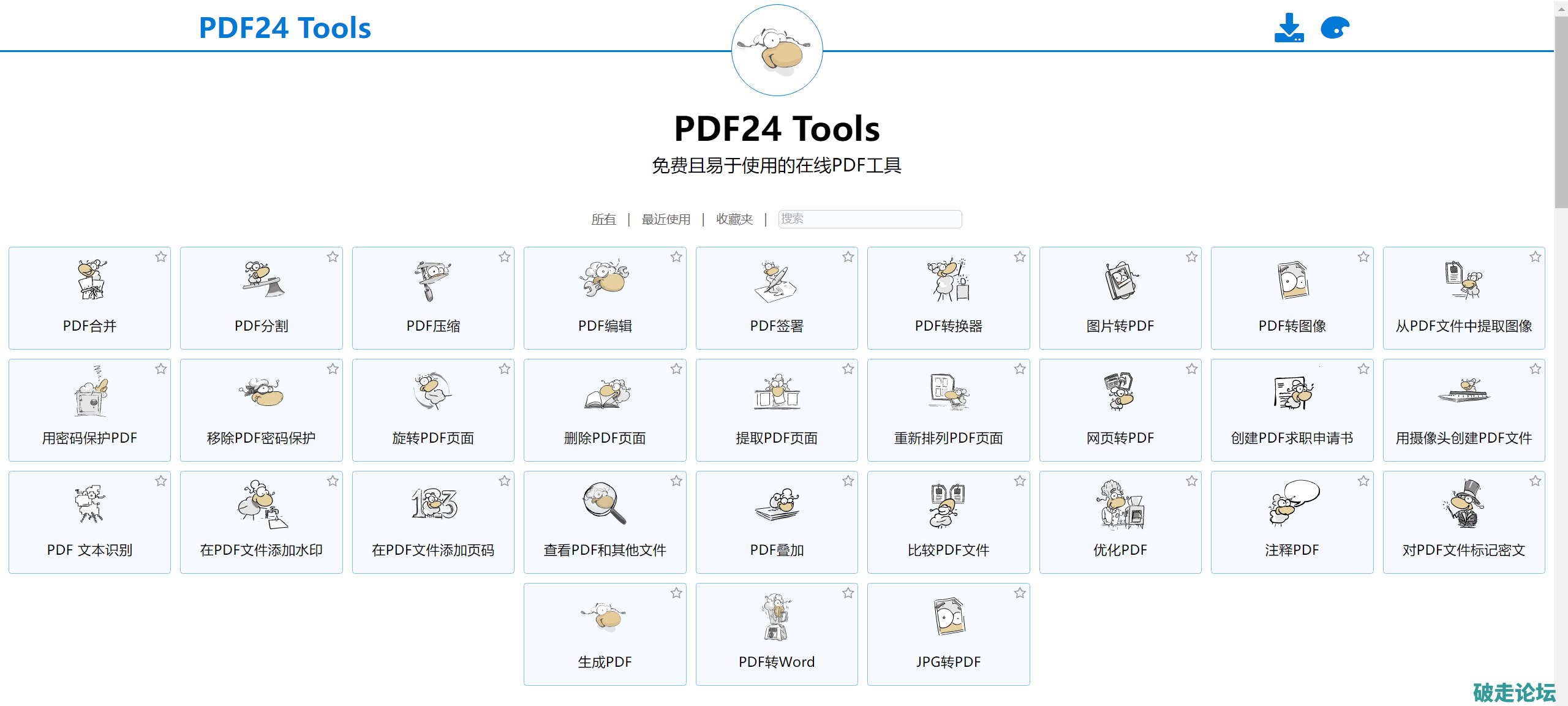This screenshot has height=706, width=1568.
Task: Switch to the 所有 filter tab
Action: tap(603, 219)
